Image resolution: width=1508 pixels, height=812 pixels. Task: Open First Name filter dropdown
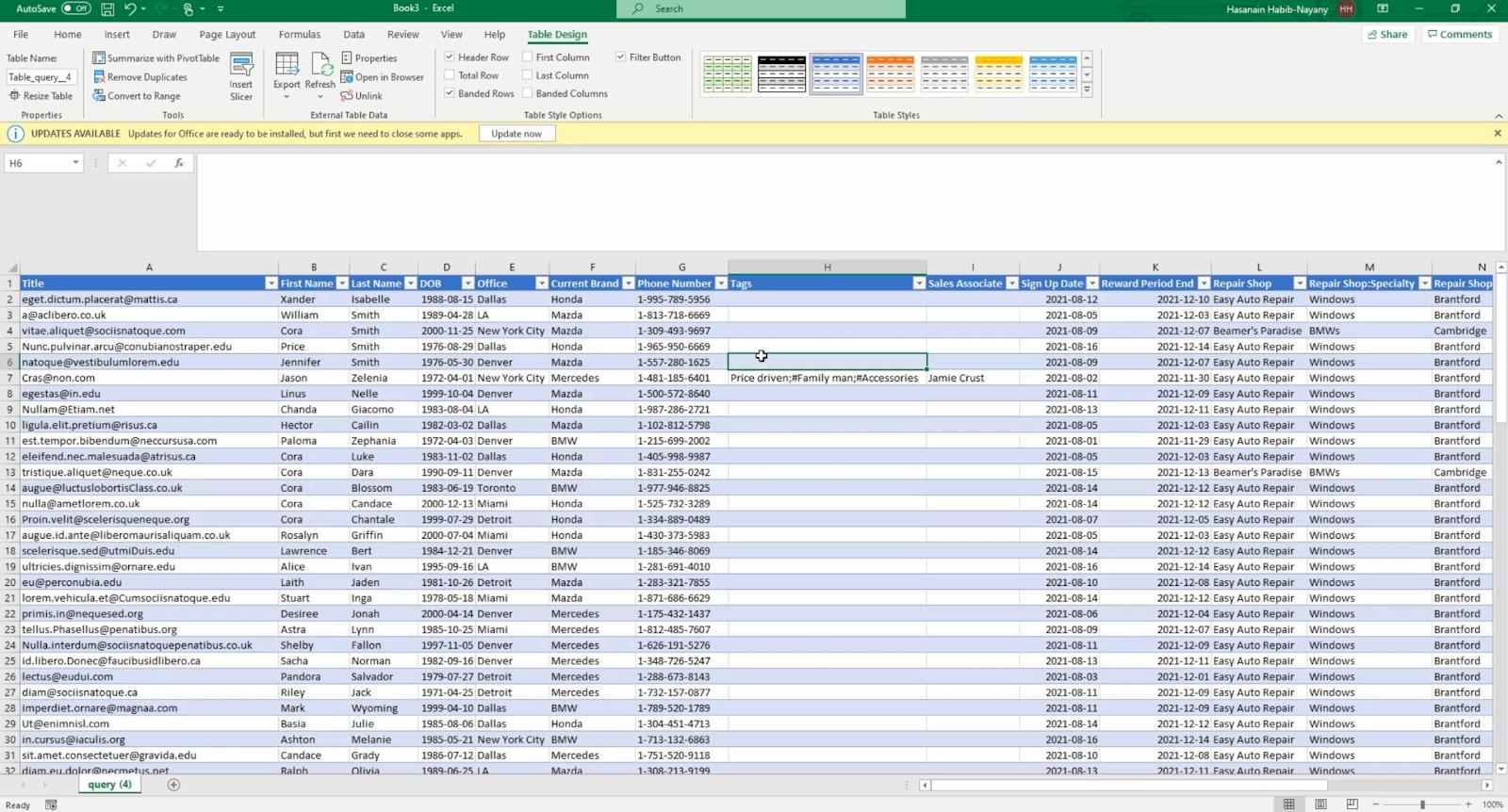341,284
